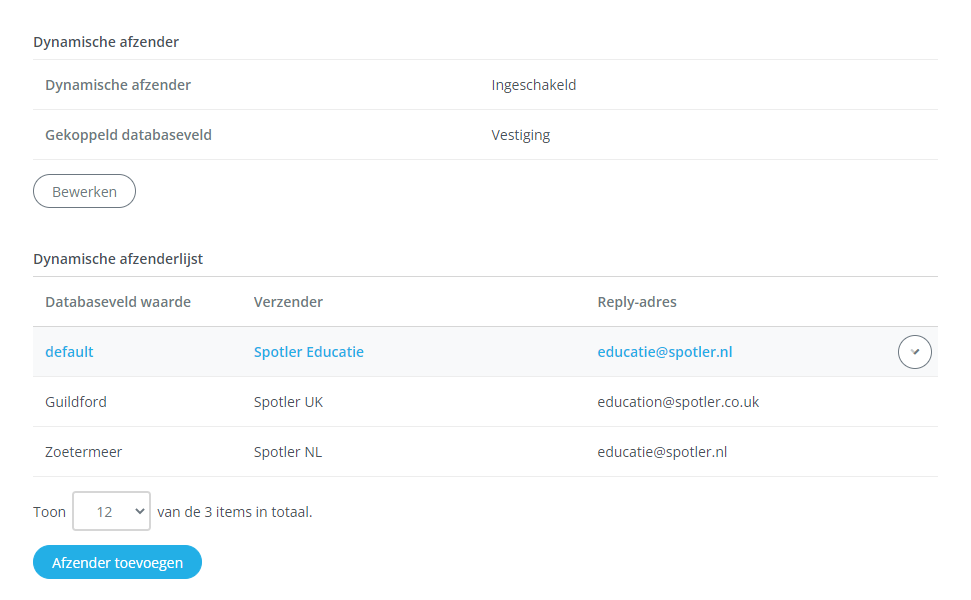Expand the Toon items-per-page dropdown

click(x=111, y=511)
